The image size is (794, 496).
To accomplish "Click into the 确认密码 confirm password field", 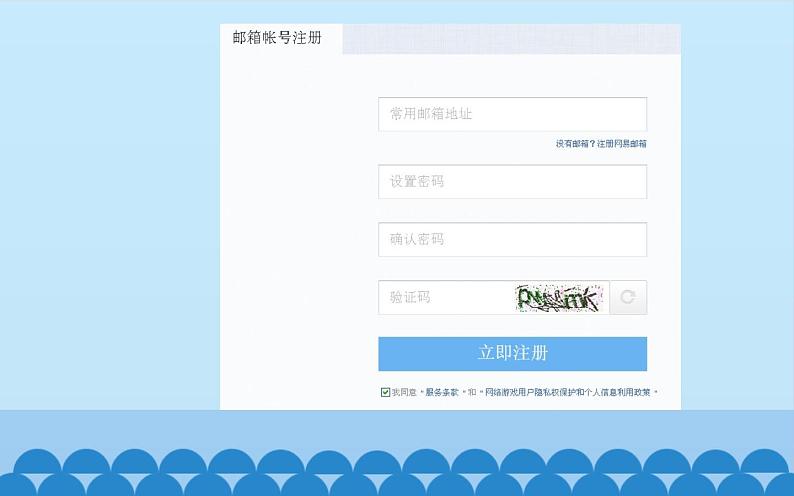I will (512, 239).
